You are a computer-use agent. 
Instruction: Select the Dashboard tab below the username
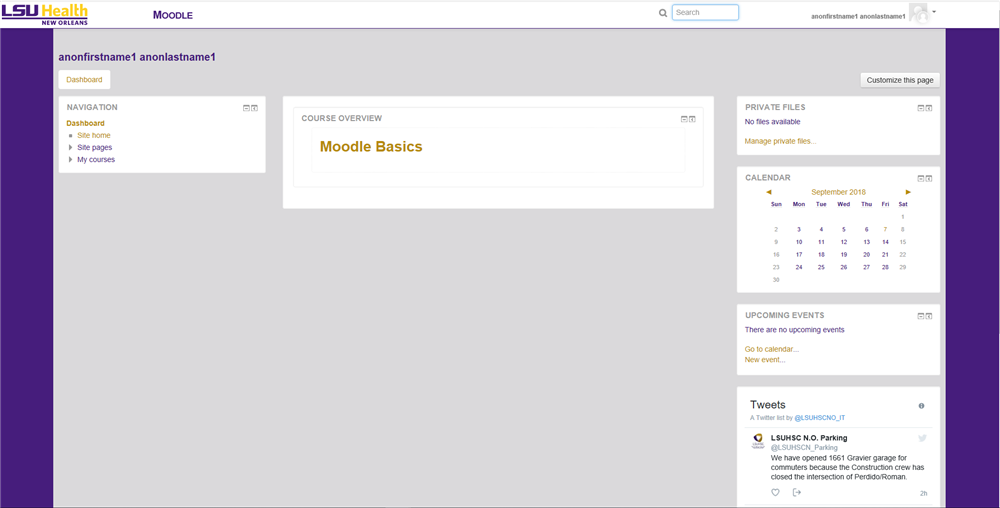point(84,80)
